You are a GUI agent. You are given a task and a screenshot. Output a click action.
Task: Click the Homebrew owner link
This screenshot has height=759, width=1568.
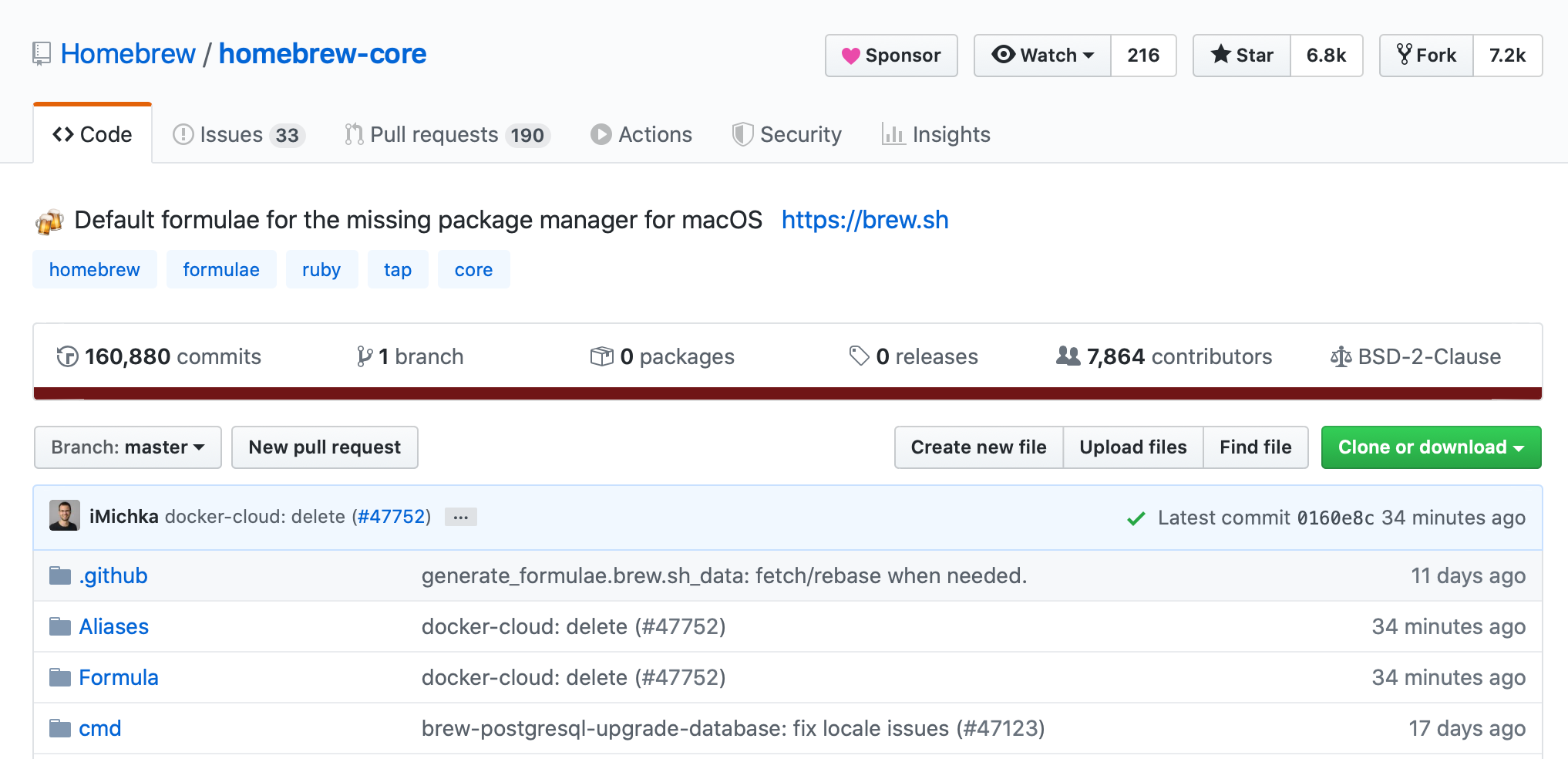(x=128, y=54)
